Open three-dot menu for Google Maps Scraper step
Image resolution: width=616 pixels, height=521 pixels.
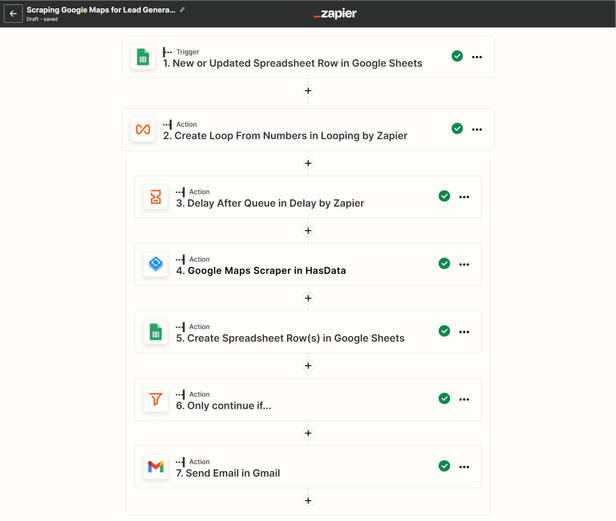tap(464, 264)
